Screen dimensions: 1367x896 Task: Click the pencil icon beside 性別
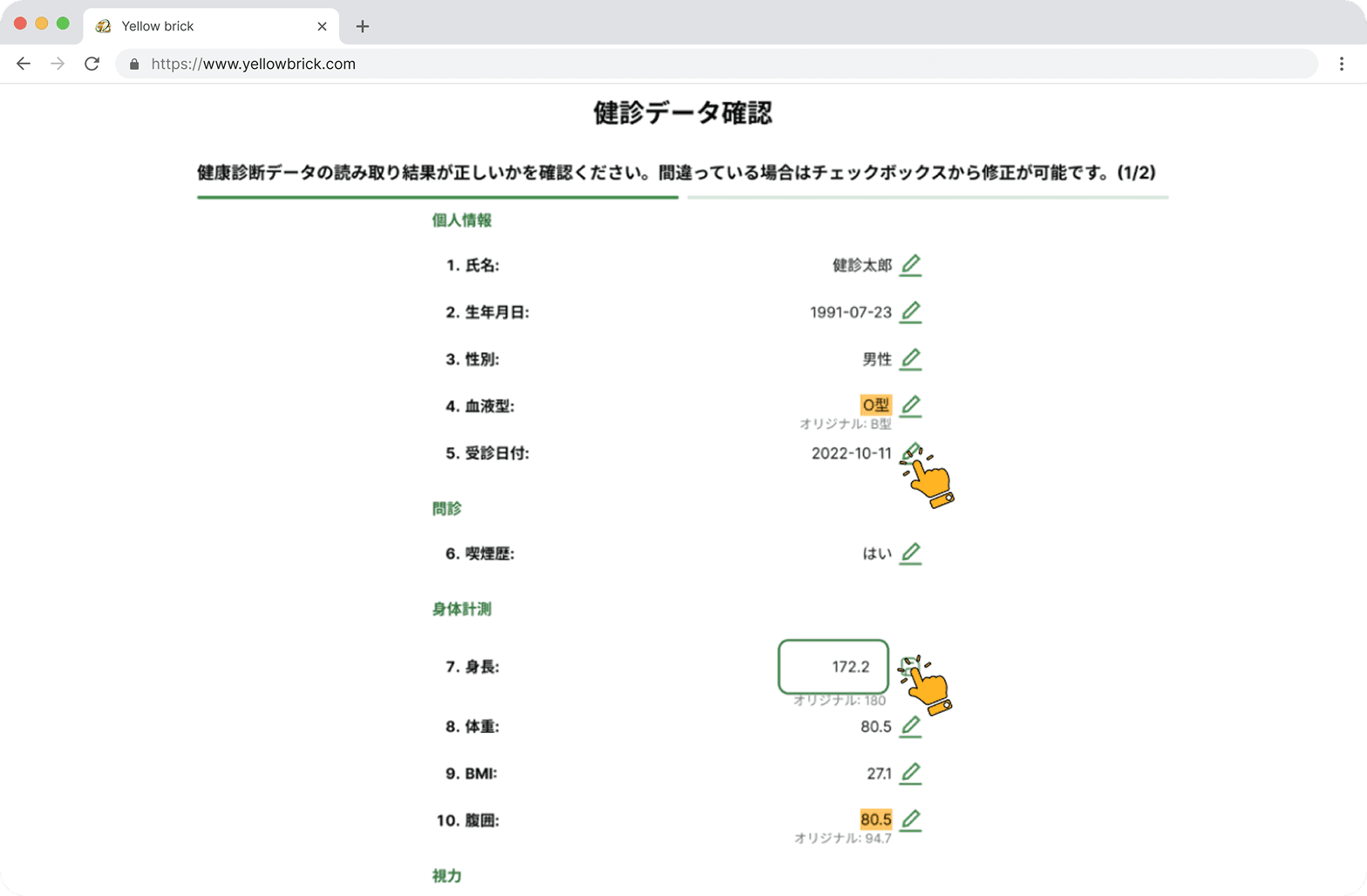pyautogui.click(x=910, y=359)
